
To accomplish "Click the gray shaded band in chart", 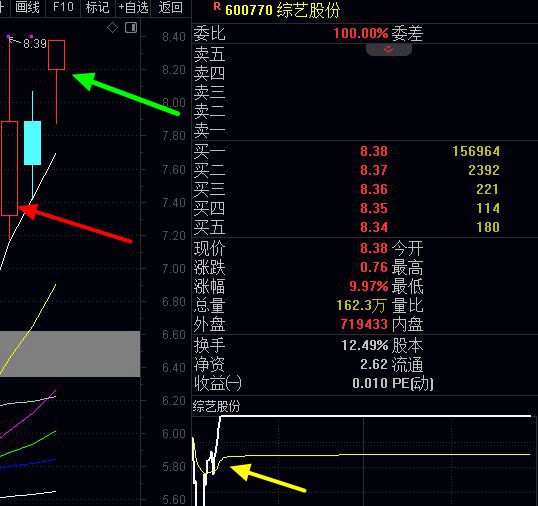I will coord(70,354).
